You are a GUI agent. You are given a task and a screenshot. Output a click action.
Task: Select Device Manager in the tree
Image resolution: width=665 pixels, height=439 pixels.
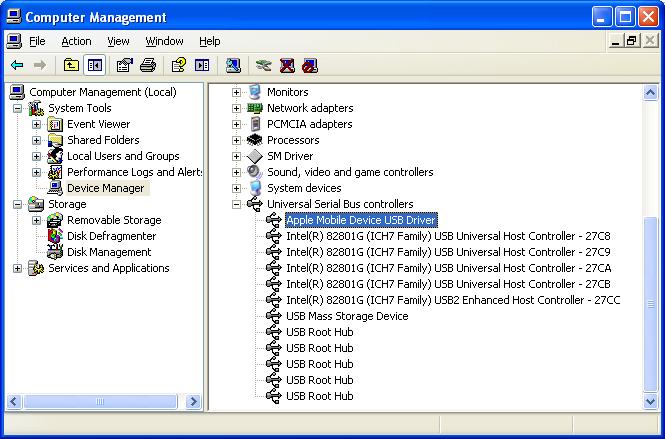[106, 188]
